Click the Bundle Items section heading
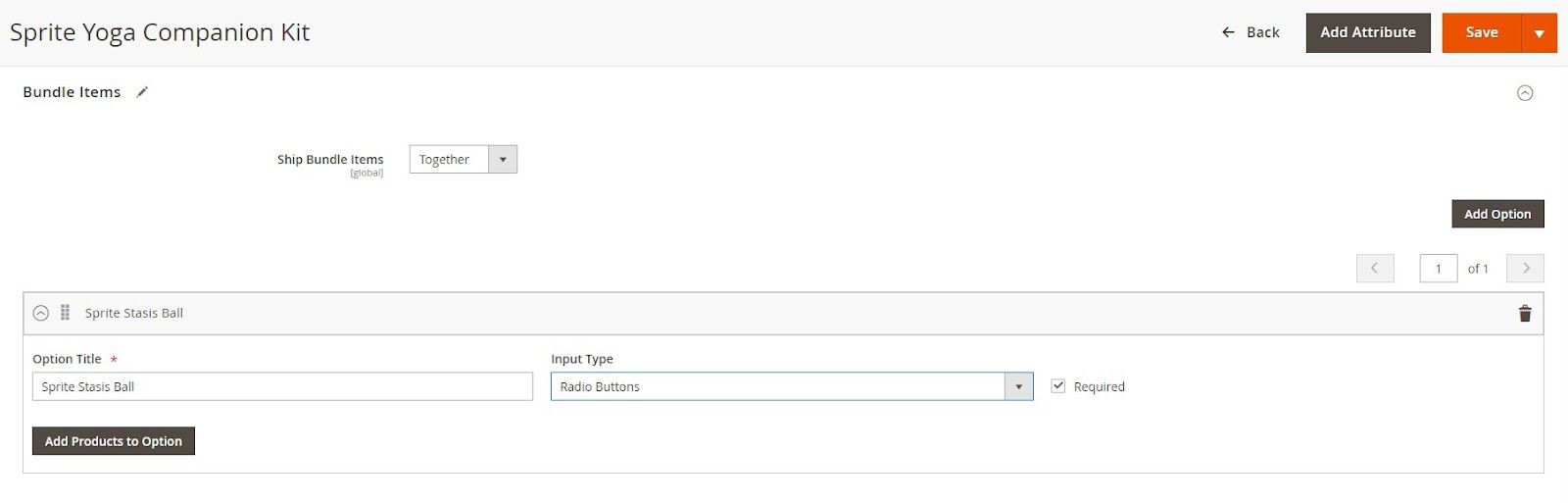1568x503 pixels. coord(72,92)
